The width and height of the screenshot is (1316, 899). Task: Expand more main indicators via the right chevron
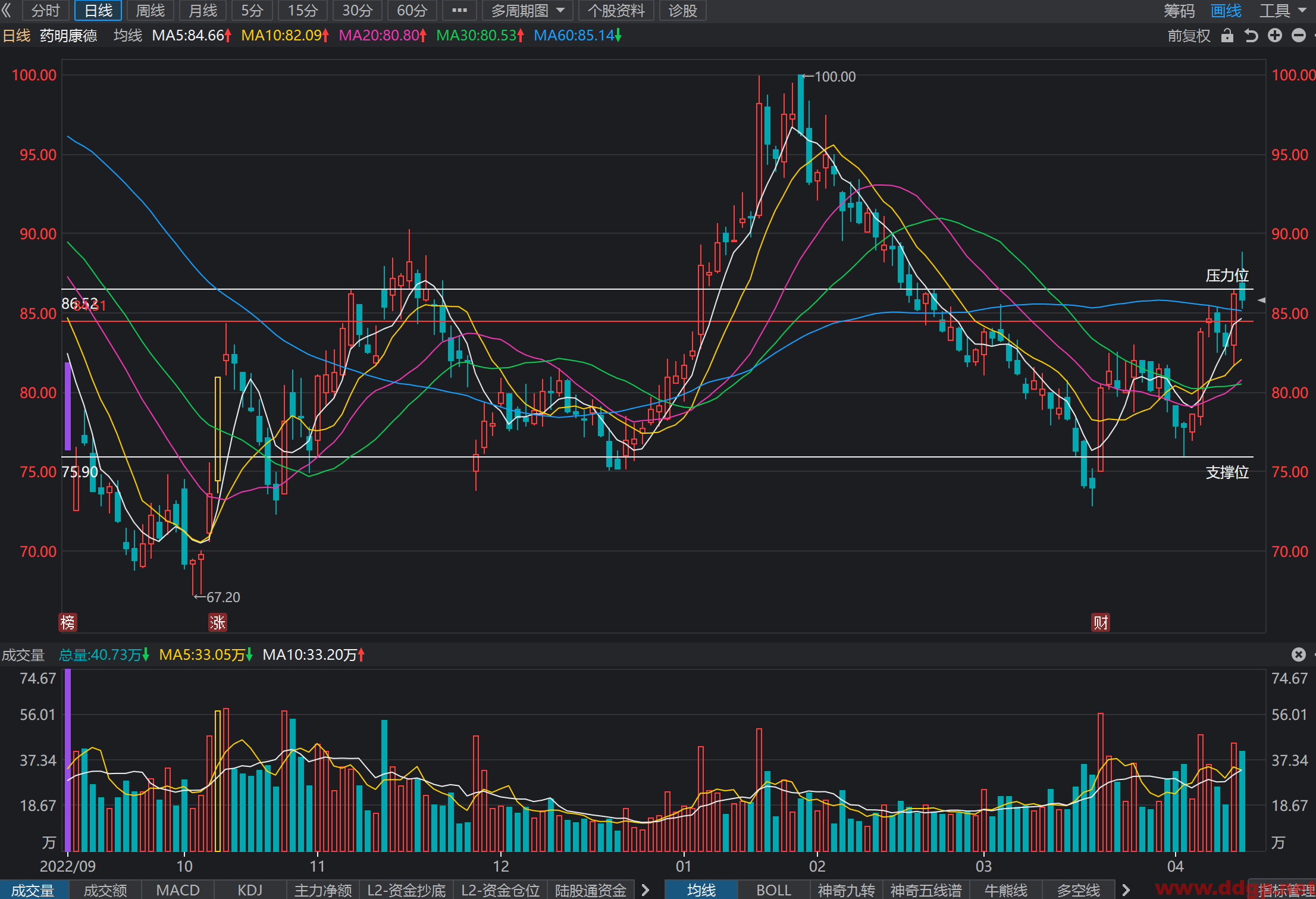(1126, 890)
